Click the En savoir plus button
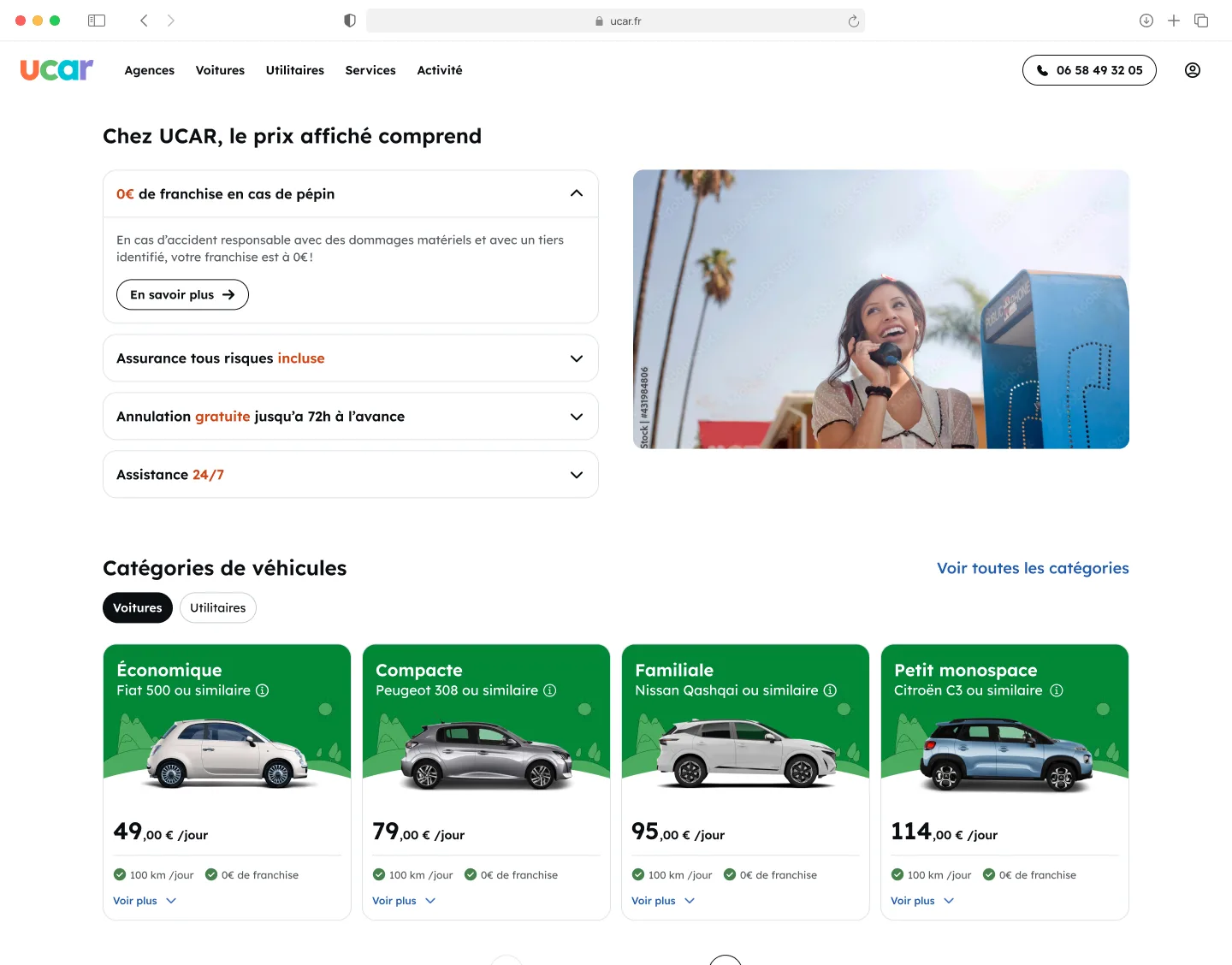 (x=182, y=294)
